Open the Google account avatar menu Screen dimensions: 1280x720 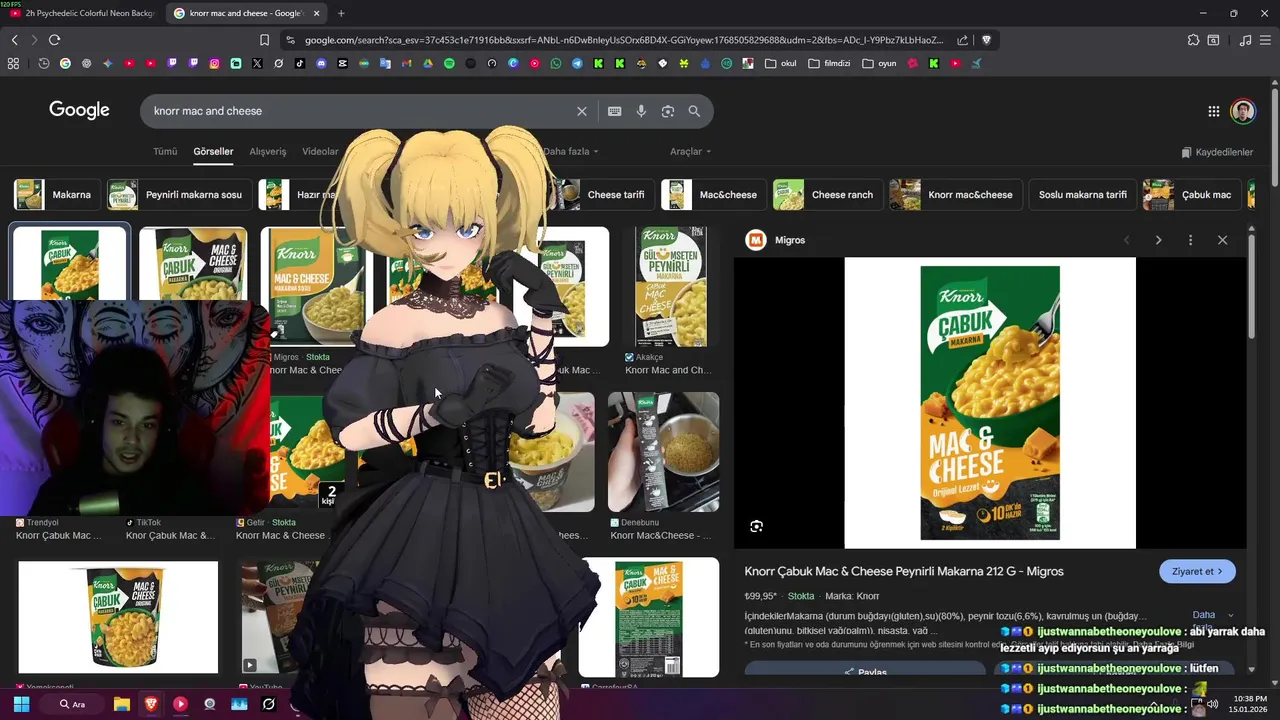pos(1243,111)
